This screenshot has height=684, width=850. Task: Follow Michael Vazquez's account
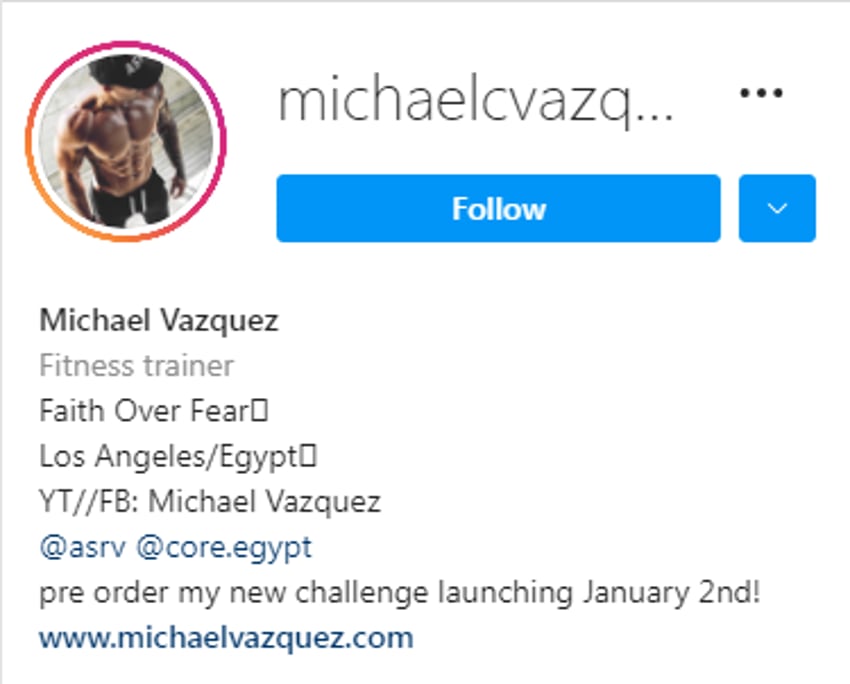pyautogui.click(x=498, y=208)
